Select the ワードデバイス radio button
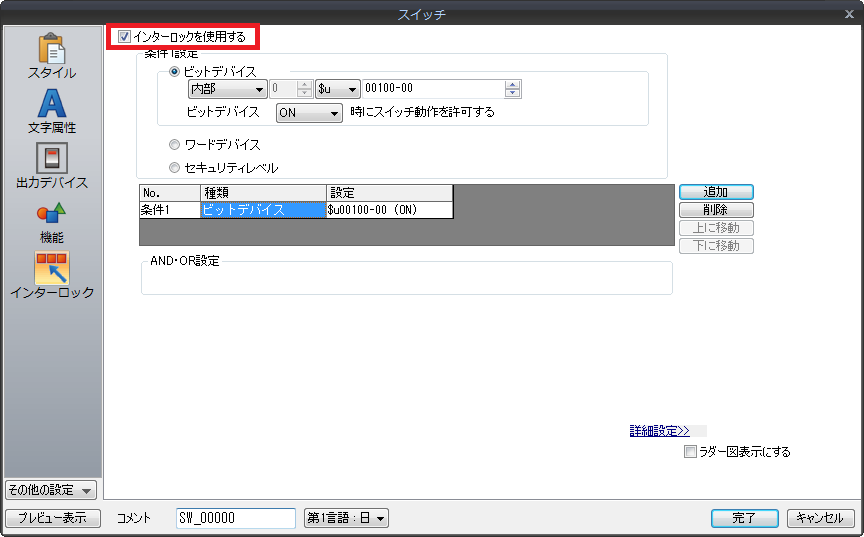This screenshot has height=537, width=864. click(175, 145)
